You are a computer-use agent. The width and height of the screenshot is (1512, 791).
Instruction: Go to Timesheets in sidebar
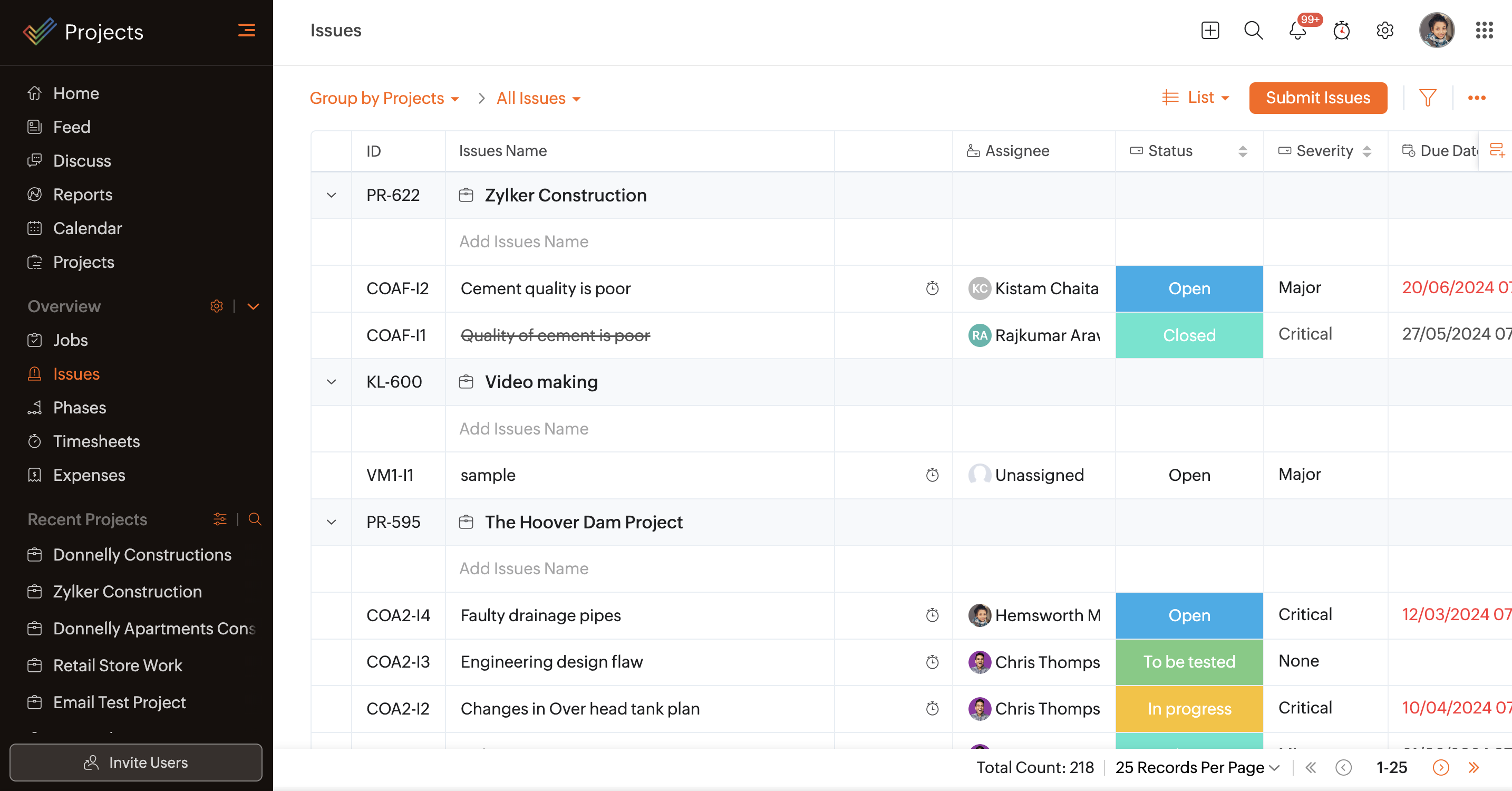(x=96, y=441)
